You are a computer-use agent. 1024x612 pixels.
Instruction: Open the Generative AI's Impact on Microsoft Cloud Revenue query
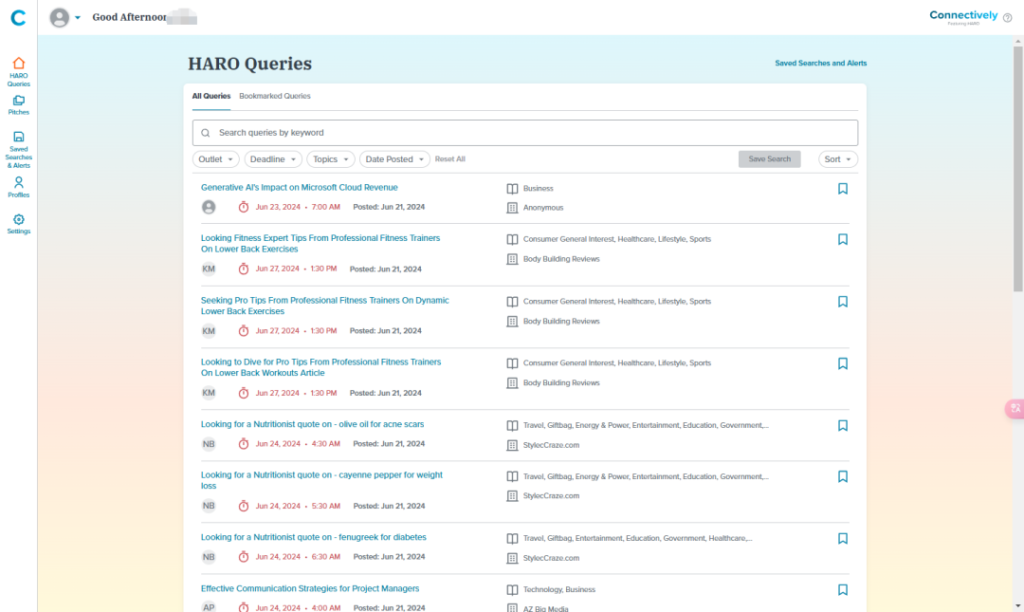point(299,187)
